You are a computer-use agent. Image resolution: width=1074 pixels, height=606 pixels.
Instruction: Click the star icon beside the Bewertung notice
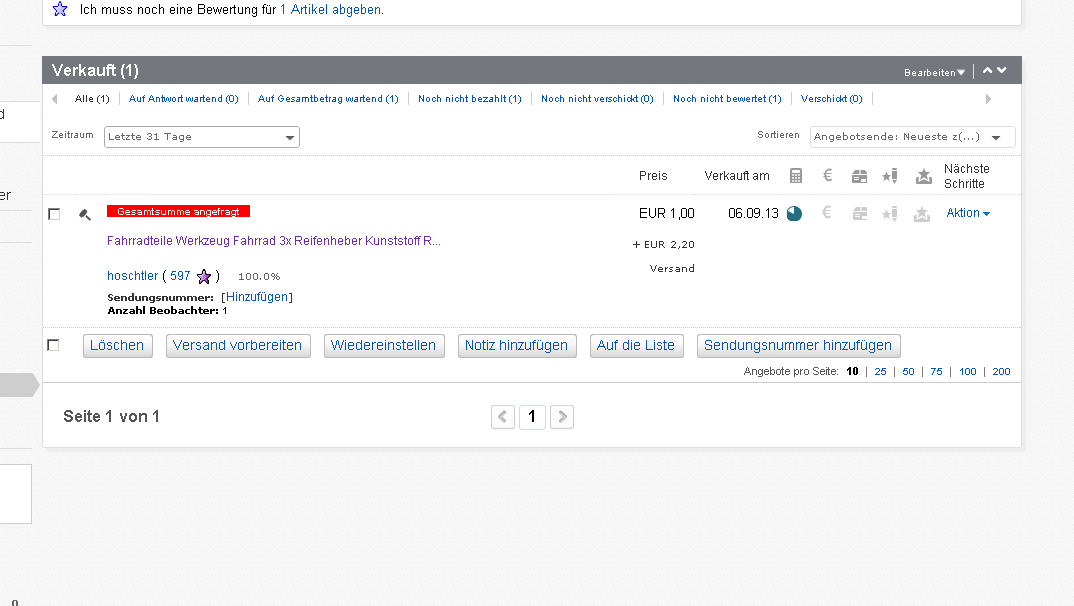(x=60, y=10)
